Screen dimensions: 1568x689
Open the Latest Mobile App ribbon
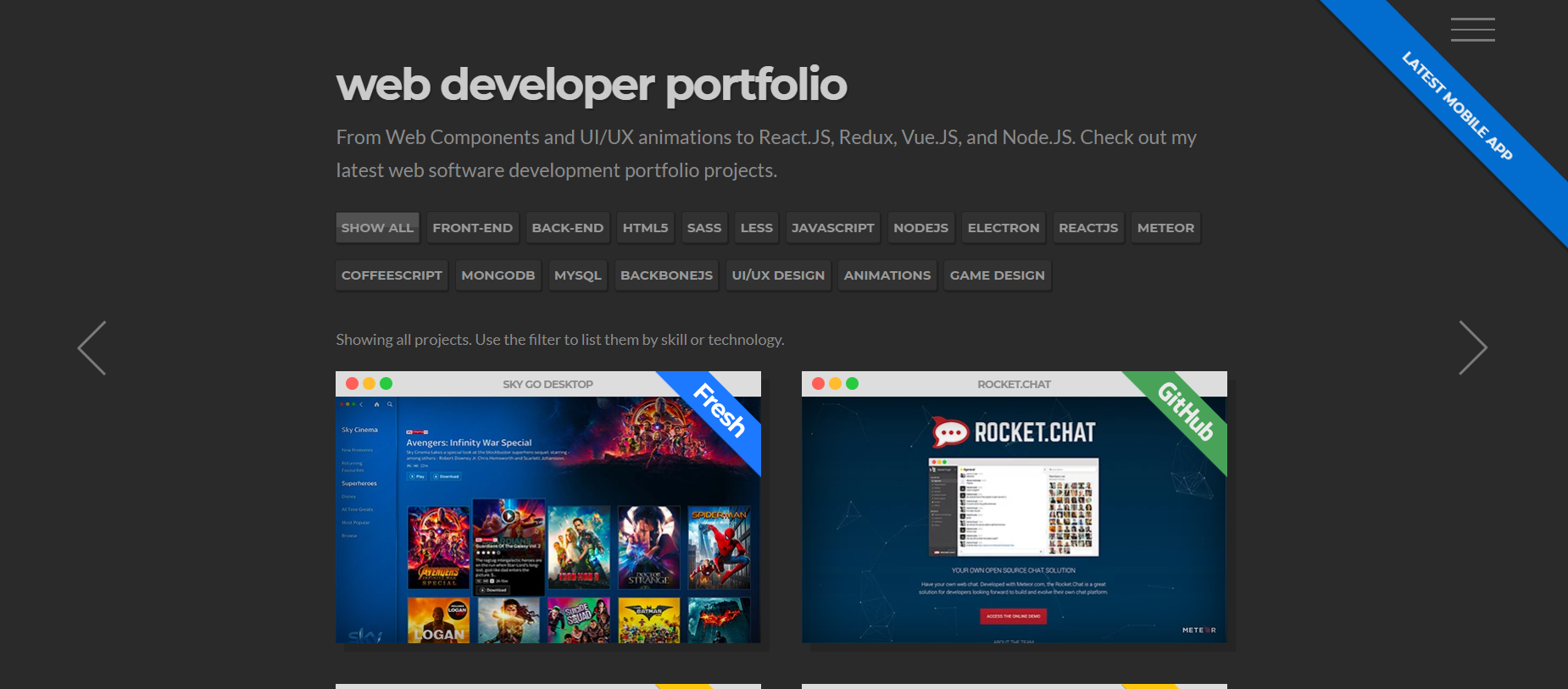tap(1457, 106)
